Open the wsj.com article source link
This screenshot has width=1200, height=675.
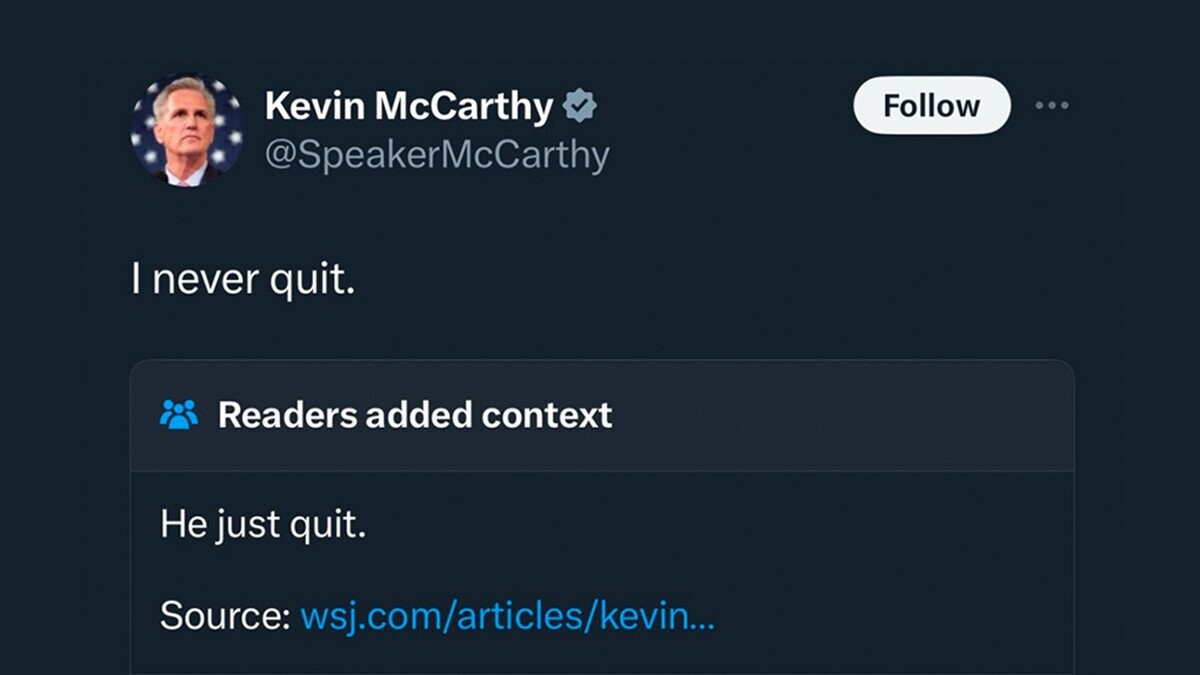coord(507,616)
